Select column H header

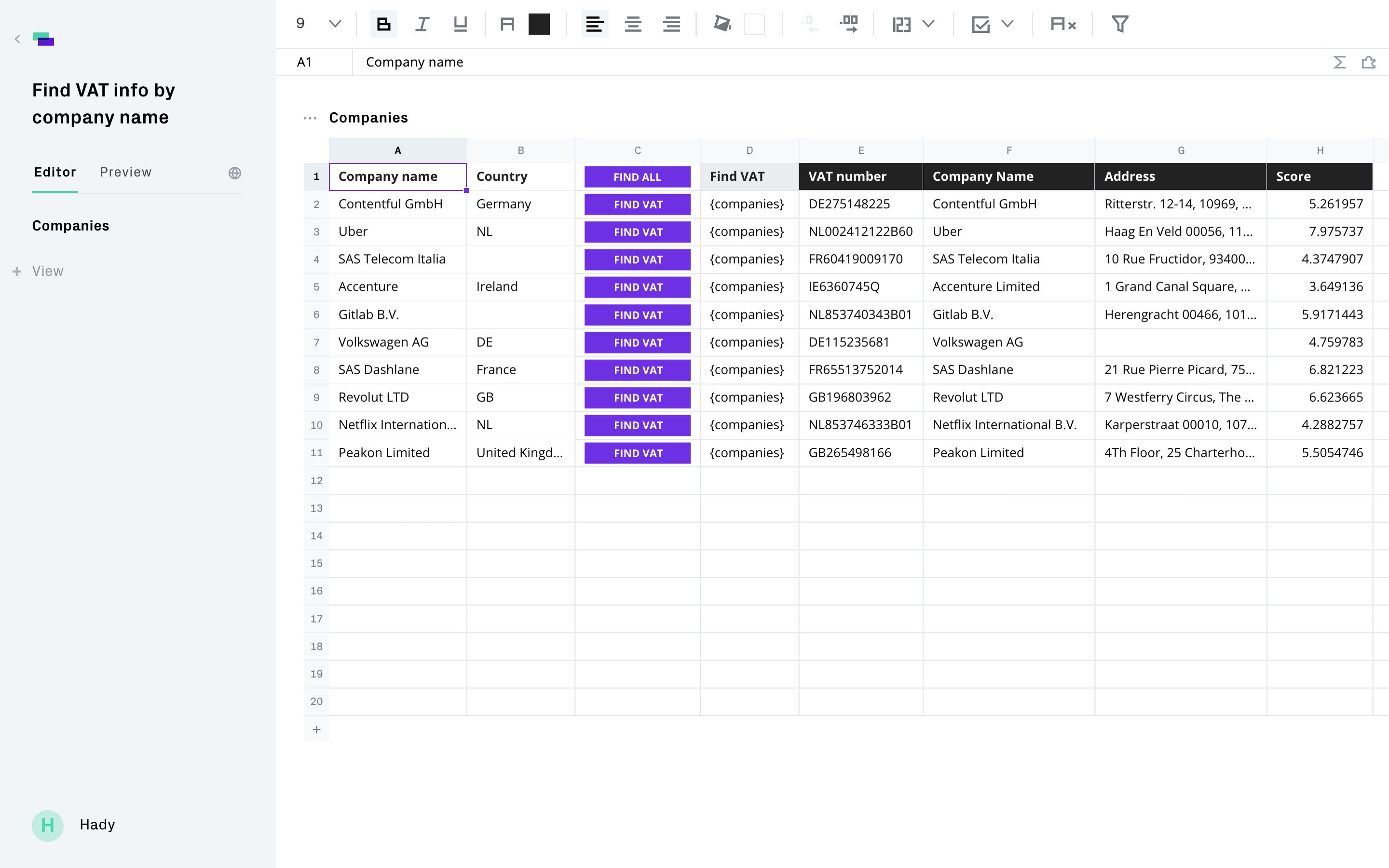click(x=1320, y=150)
